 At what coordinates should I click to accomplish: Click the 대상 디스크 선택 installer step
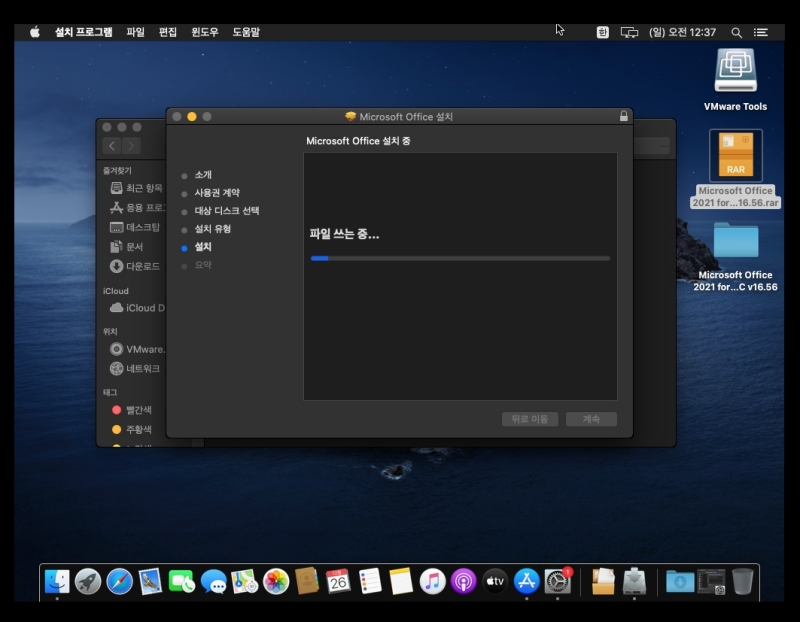click(227, 211)
